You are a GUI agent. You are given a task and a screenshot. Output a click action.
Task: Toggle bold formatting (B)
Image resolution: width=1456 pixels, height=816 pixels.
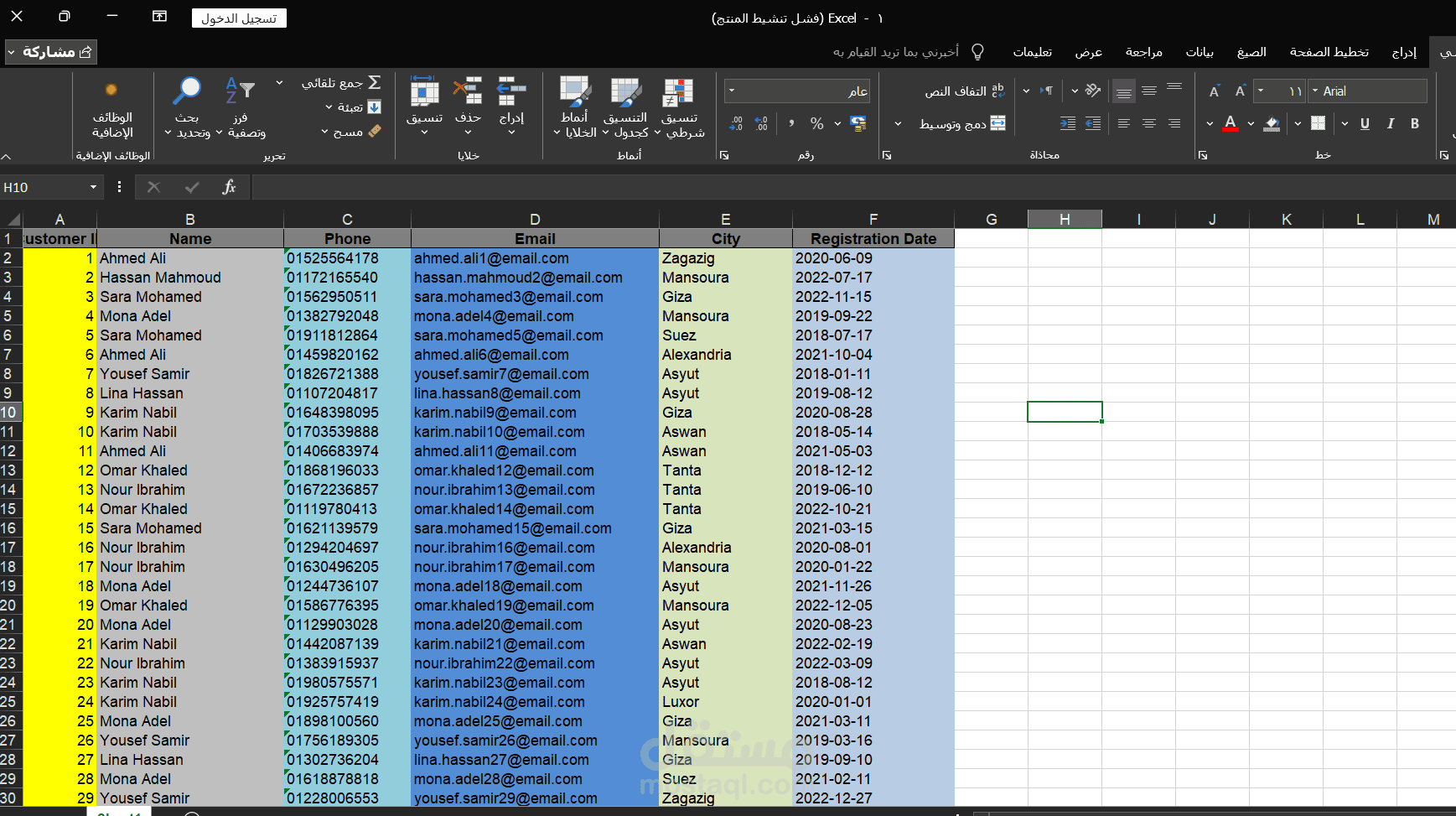coord(1415,123)
